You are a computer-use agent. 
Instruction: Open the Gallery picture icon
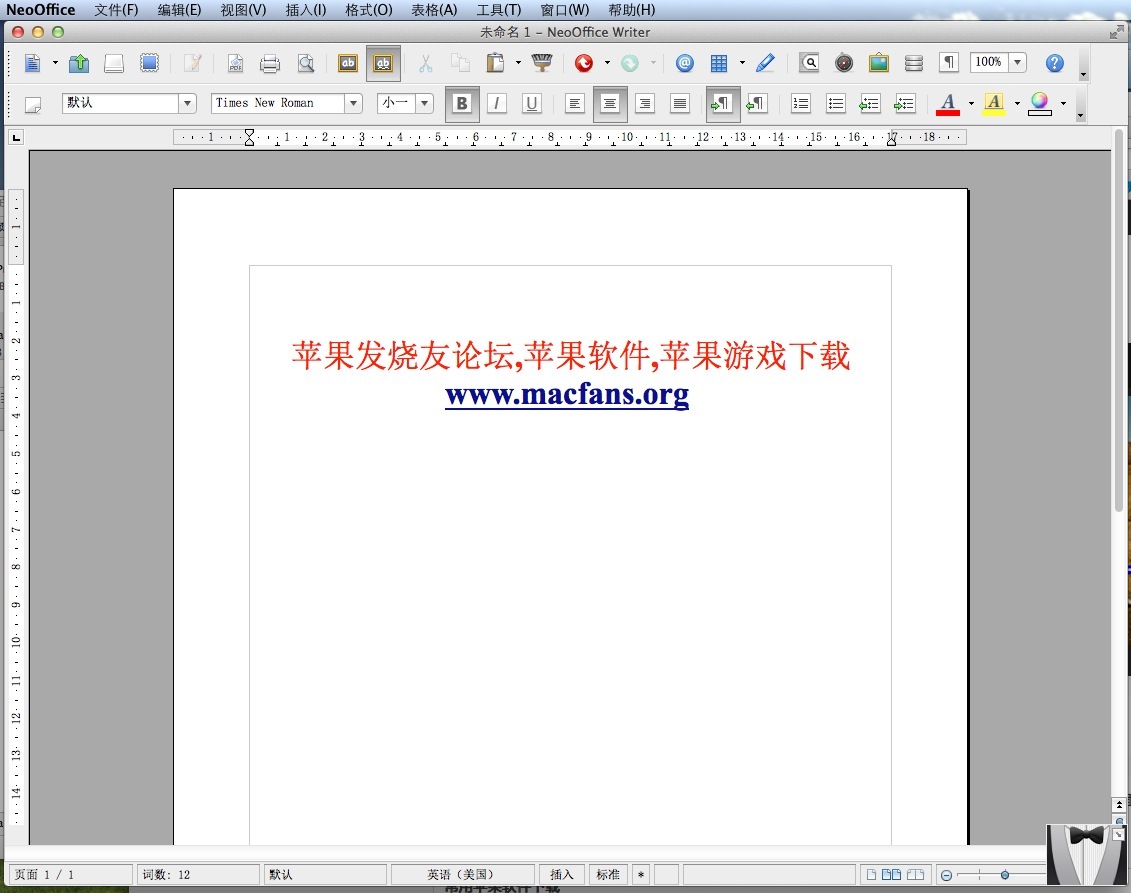pyautogui.click(x=879, y=63)
